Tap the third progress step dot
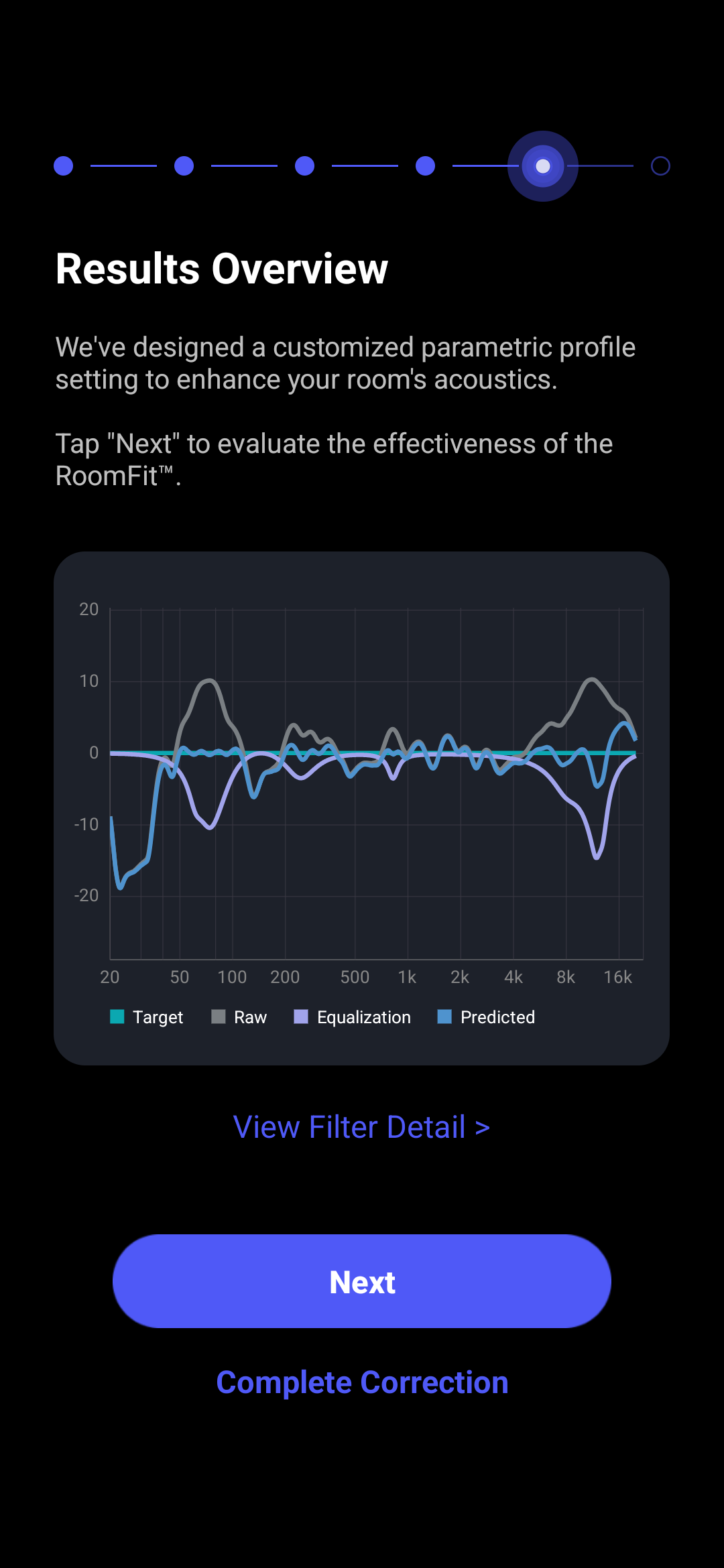724x1568 pixels. (x=305, y=166)
